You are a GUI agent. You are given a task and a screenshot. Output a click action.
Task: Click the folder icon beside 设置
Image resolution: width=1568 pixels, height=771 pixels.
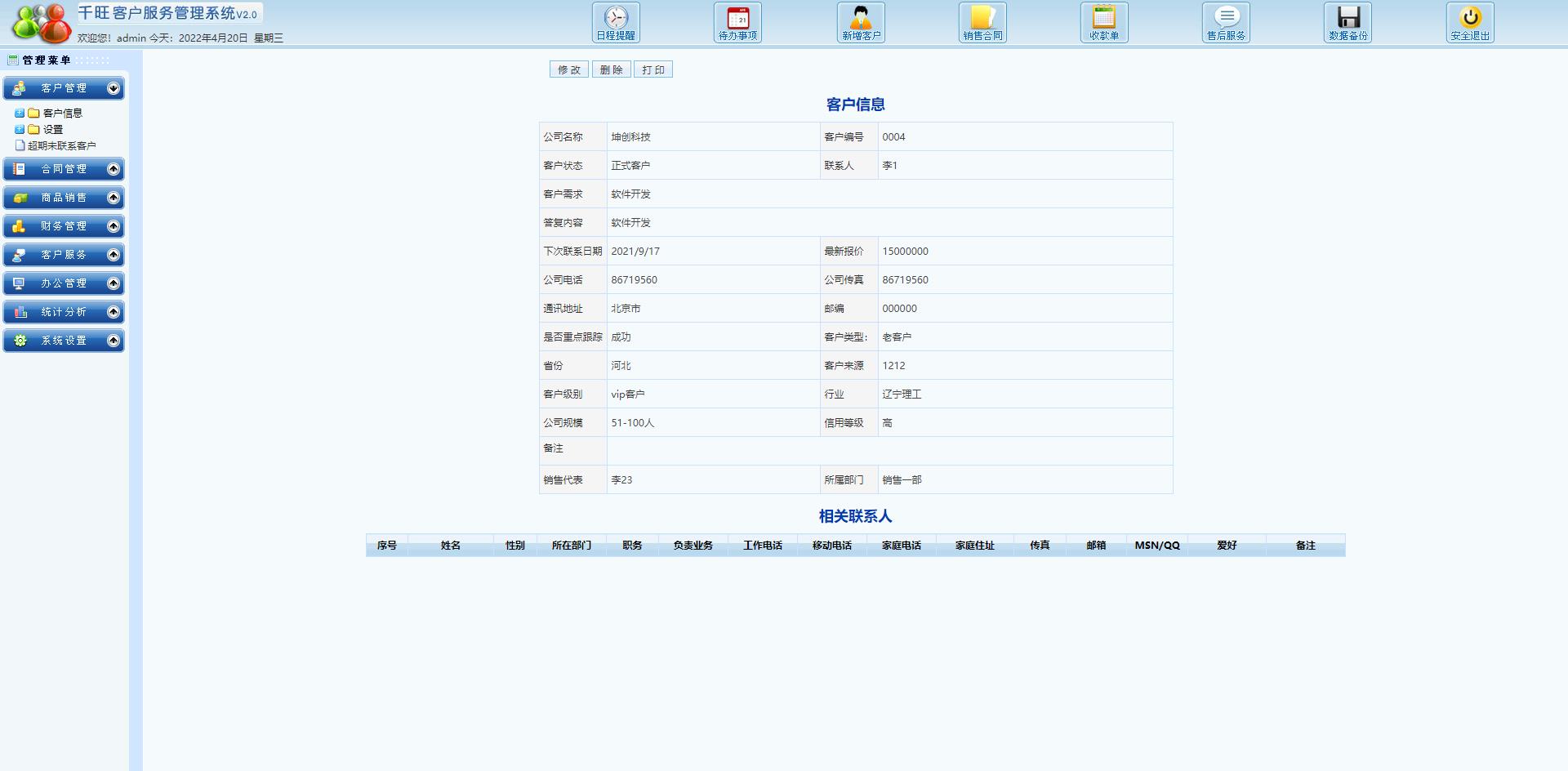[x=33, y=129]
